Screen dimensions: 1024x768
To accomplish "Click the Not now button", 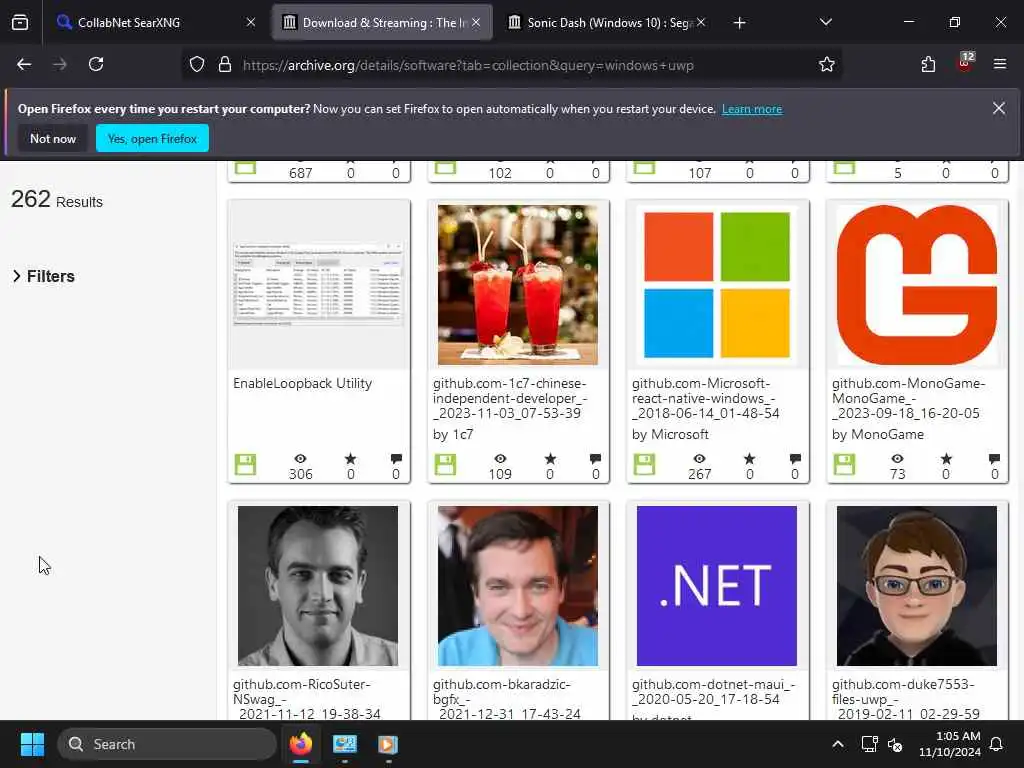I will coord(53,138).
